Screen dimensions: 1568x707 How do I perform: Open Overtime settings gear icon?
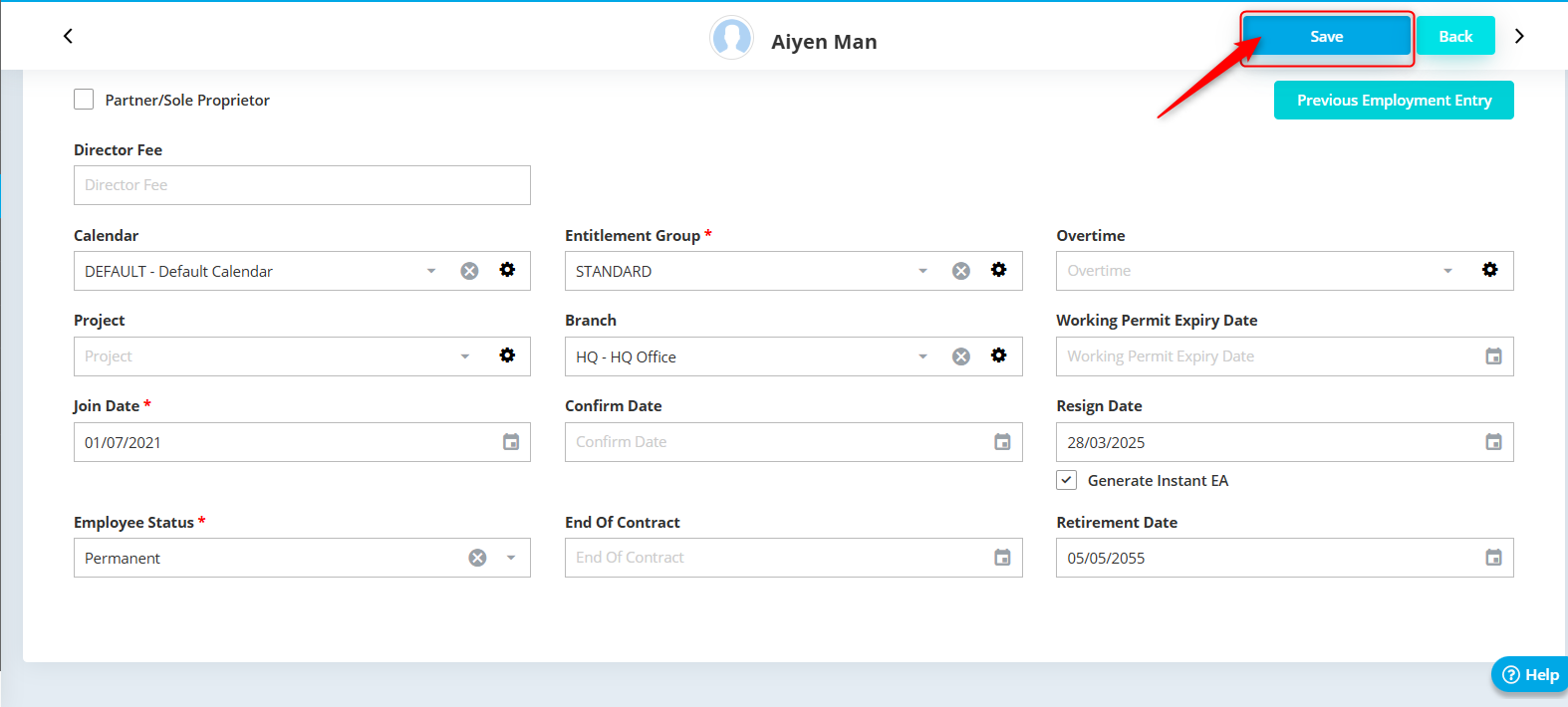point(1489,270)
